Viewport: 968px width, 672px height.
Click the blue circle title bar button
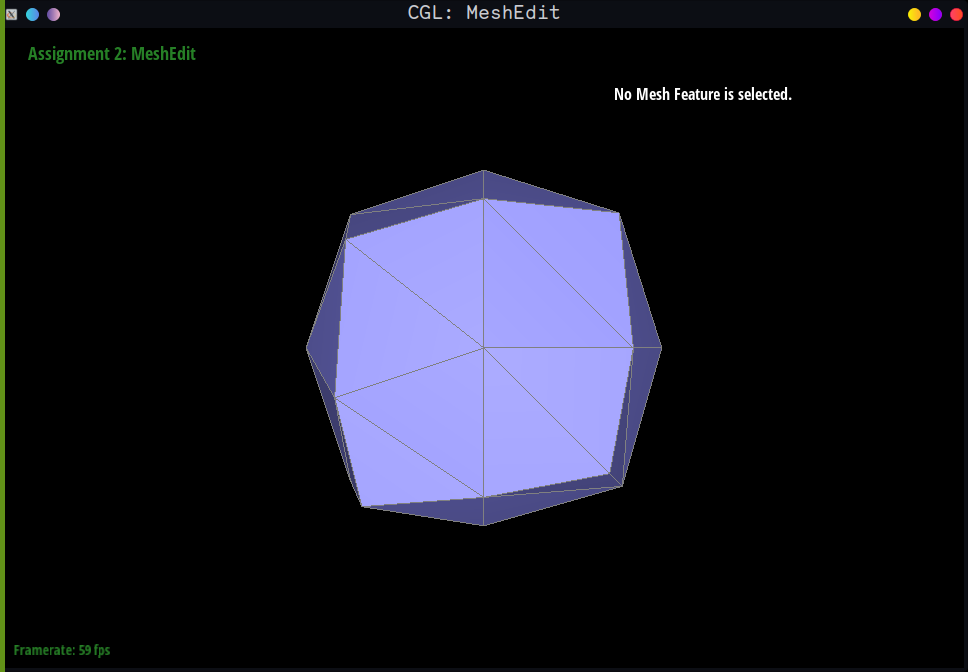tap(33, 14)
